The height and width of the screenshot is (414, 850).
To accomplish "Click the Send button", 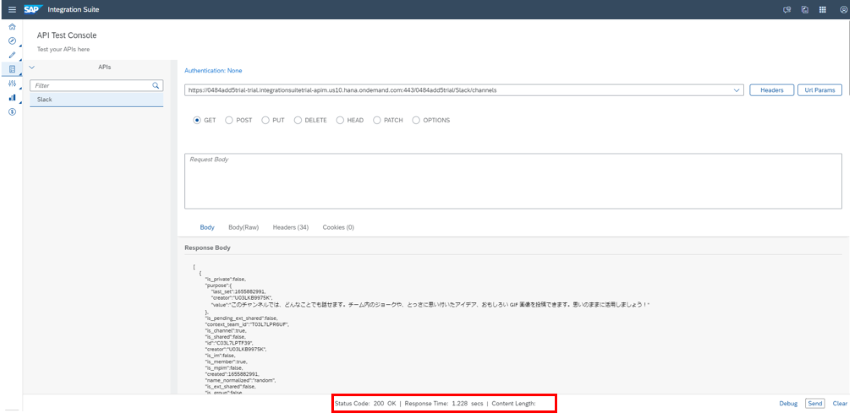I will click(815, 404).
